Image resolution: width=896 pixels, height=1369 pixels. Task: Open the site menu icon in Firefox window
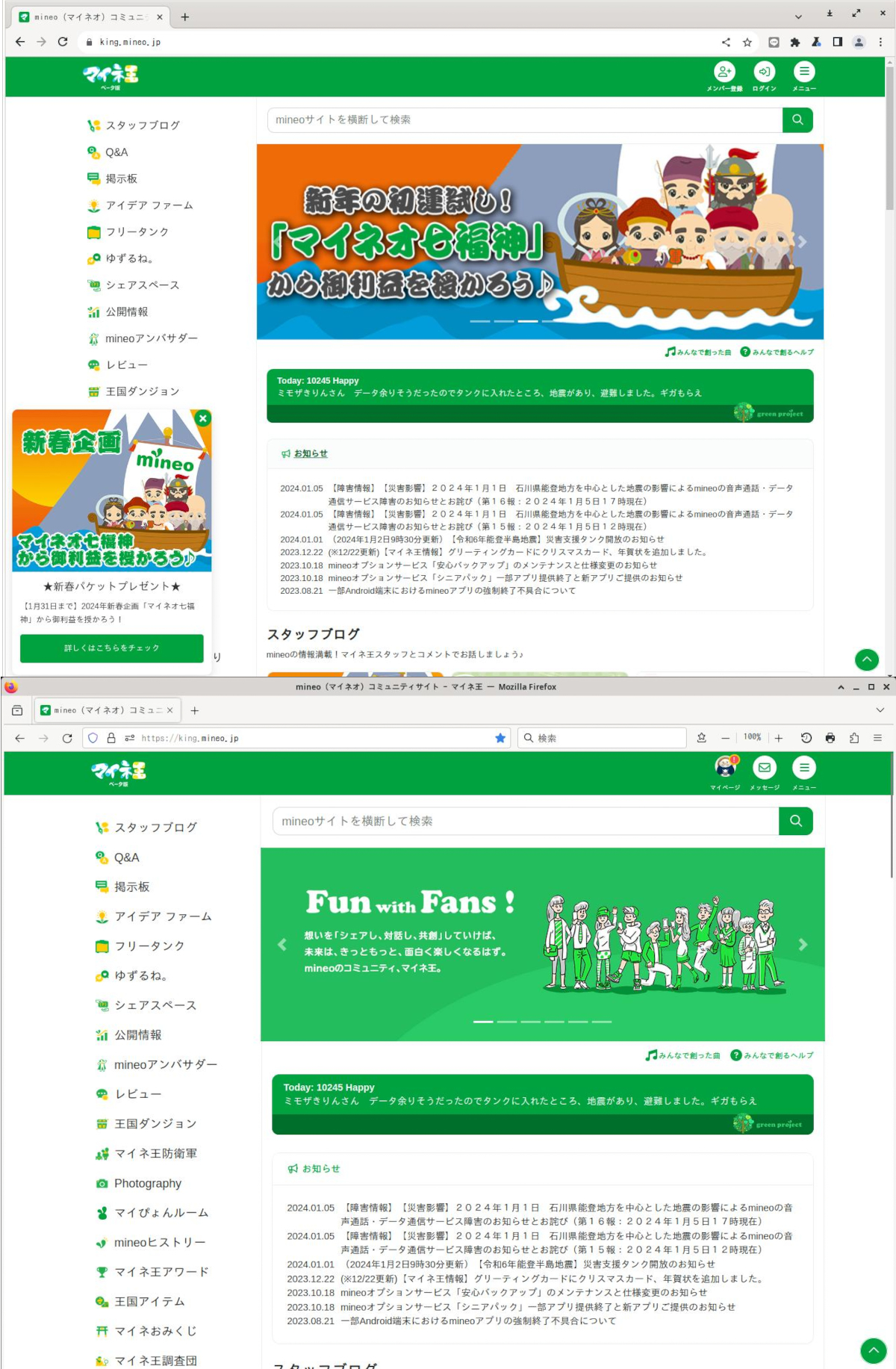coord(804,767)
